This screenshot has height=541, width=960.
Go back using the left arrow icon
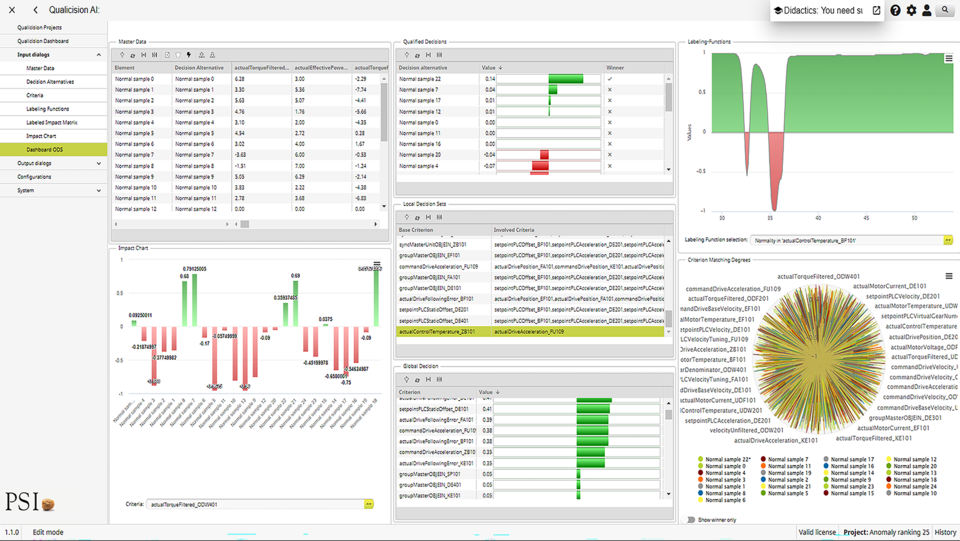point(36,10)
